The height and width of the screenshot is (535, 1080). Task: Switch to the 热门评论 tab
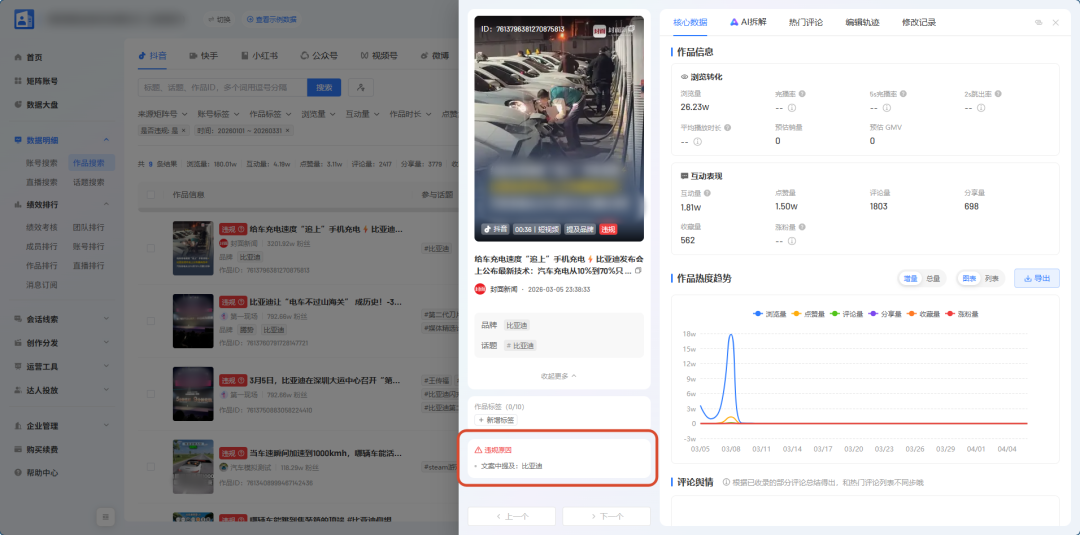coord(806,22)
